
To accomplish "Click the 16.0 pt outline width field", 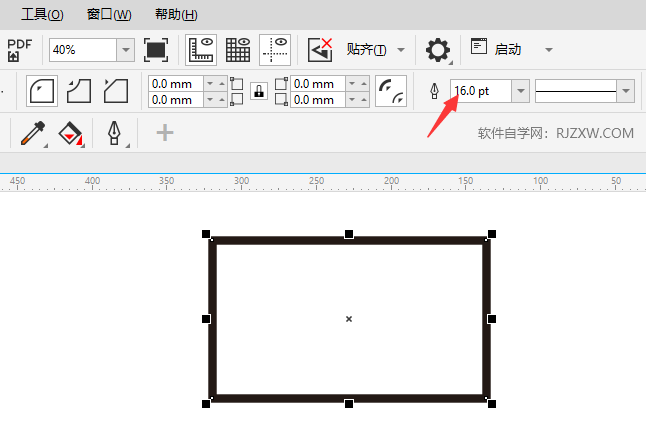I will click(x=481, y=91).
